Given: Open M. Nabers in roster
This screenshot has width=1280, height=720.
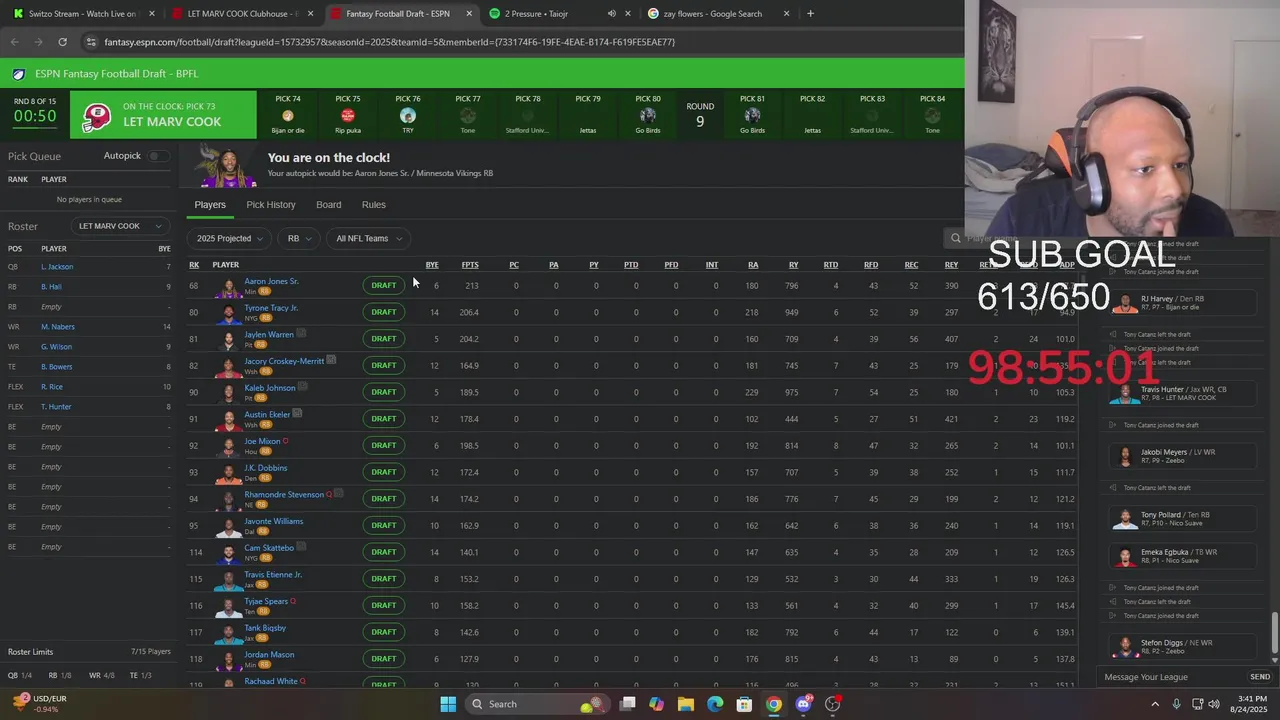Looking at the screenshot, I should [58, 327].
